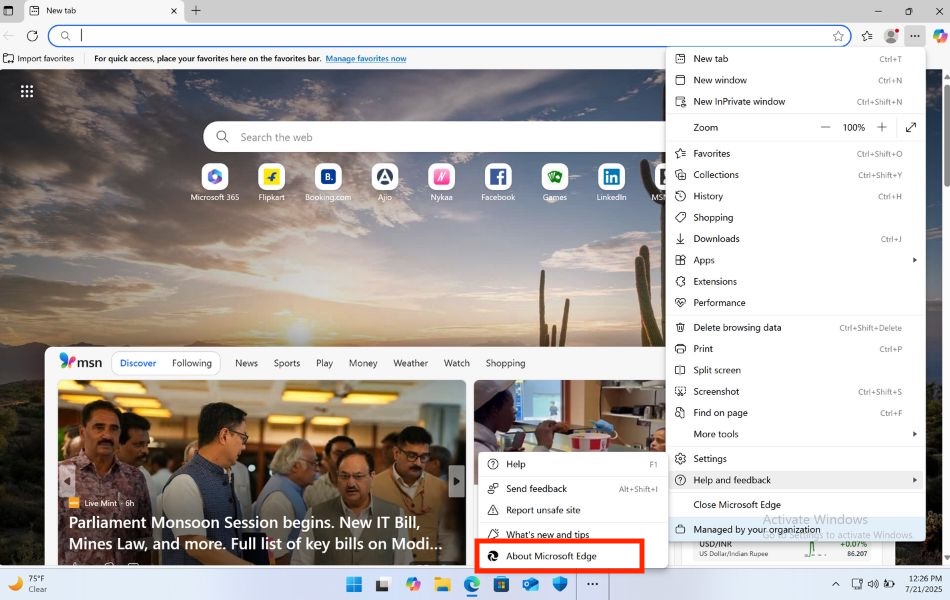
Task: Refresh the current page
Action: coord(34,35)
